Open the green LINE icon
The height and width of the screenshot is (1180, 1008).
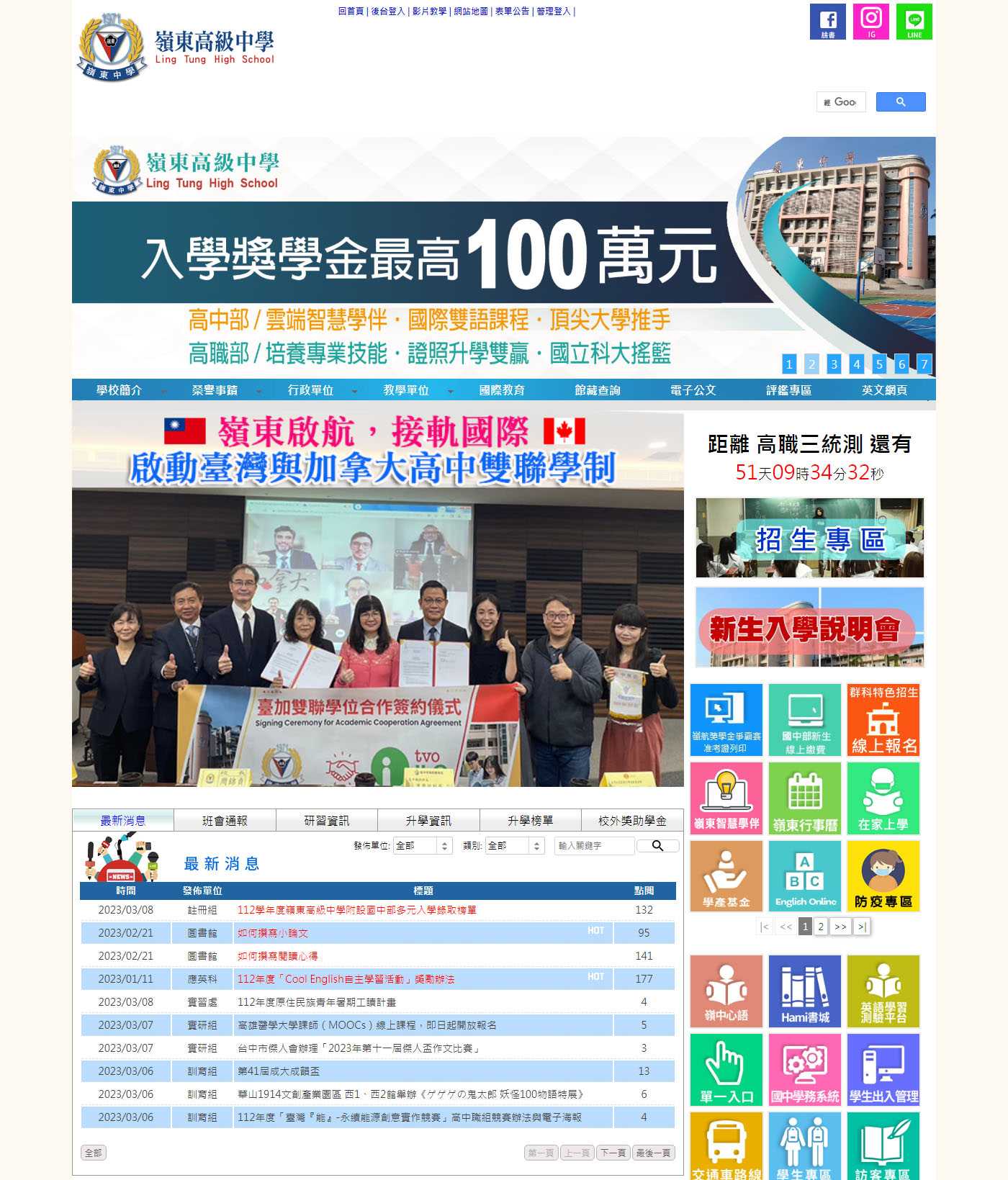(914, 22)
